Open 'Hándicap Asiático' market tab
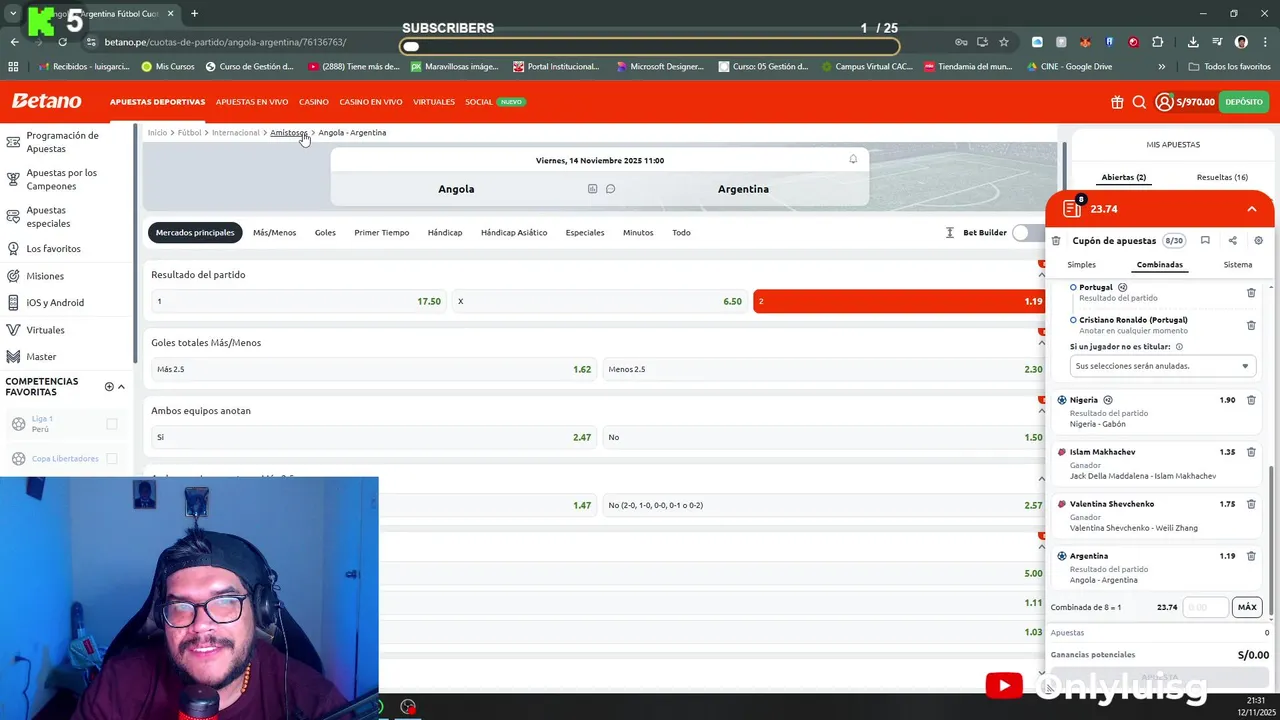This screenshot has width=1280, height=720. [x=514, y=233]
